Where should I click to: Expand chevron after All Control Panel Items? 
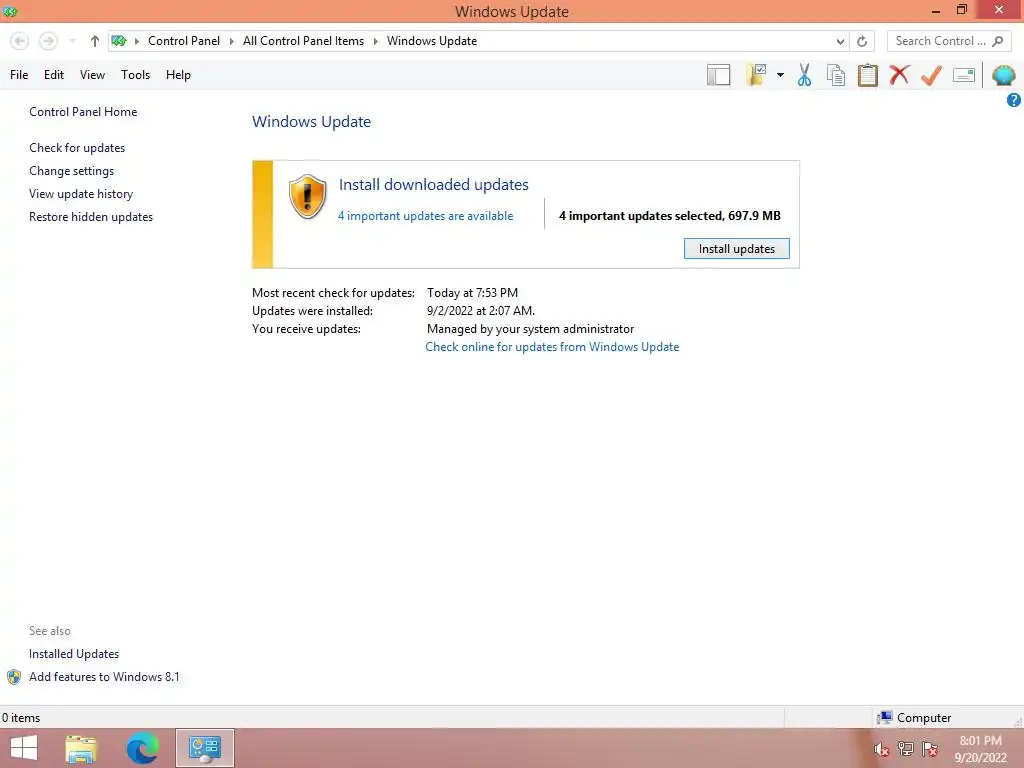(x=376, y=41)
